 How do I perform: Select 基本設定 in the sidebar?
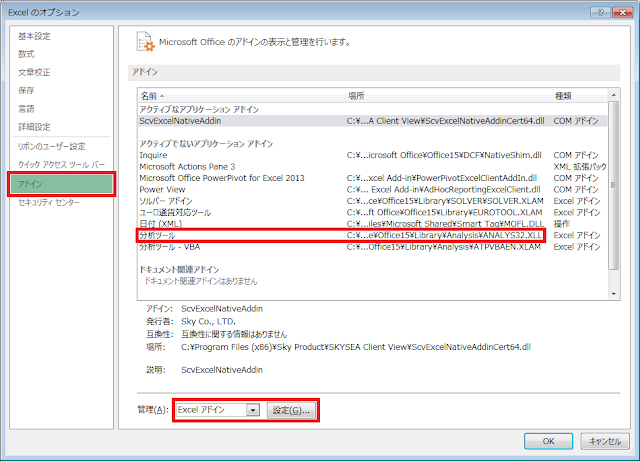click(x=35, y=36)
